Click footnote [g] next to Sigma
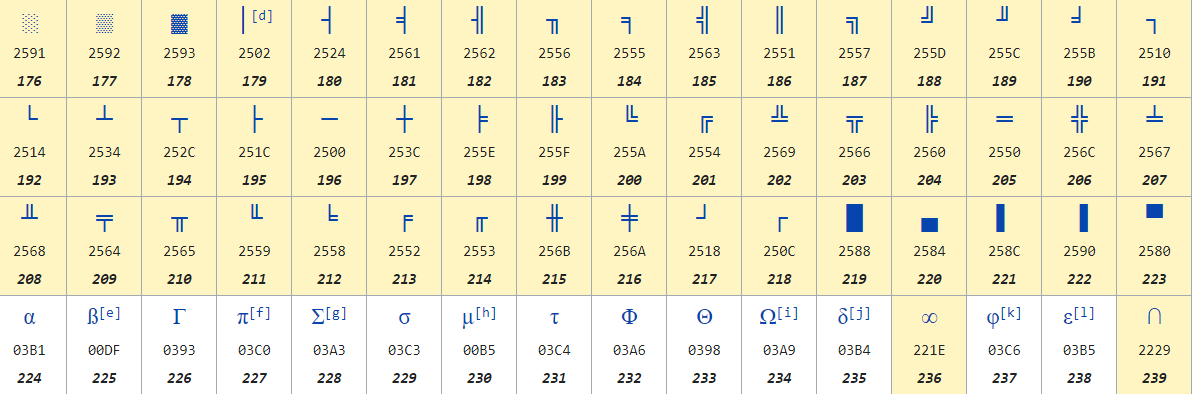The width and height of the screenshot is (1201, 394). click(x=336, y=312)
